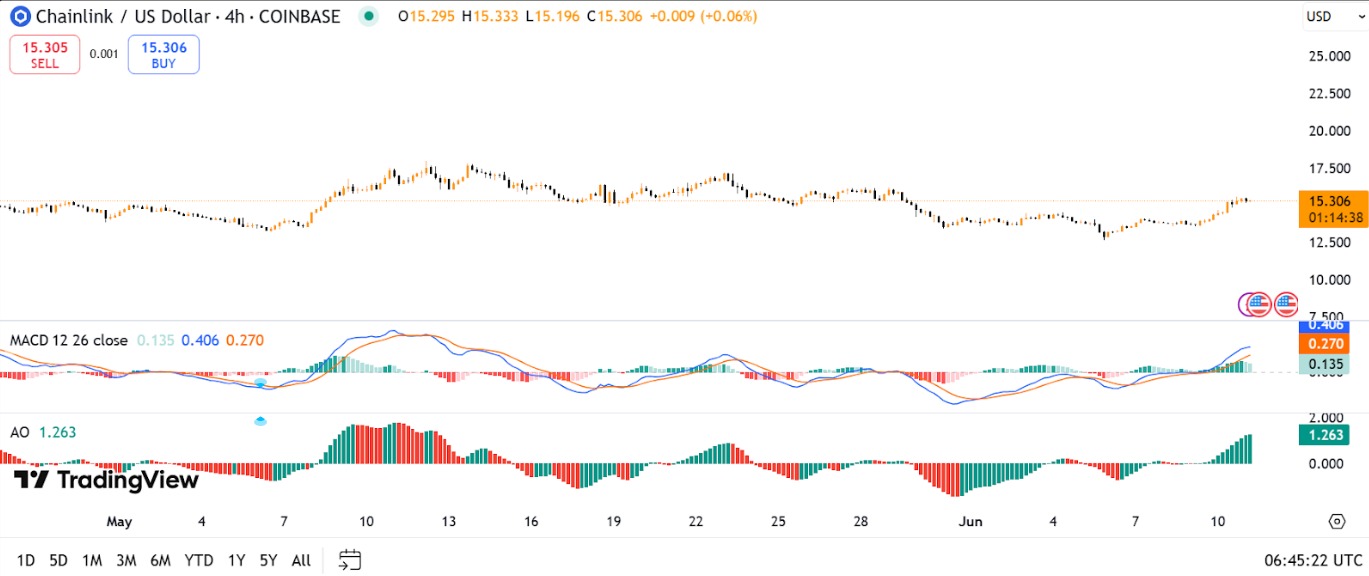Click the green market status dot
The width and height of the screenshot is (1369, 576).
tap(371, 16)
